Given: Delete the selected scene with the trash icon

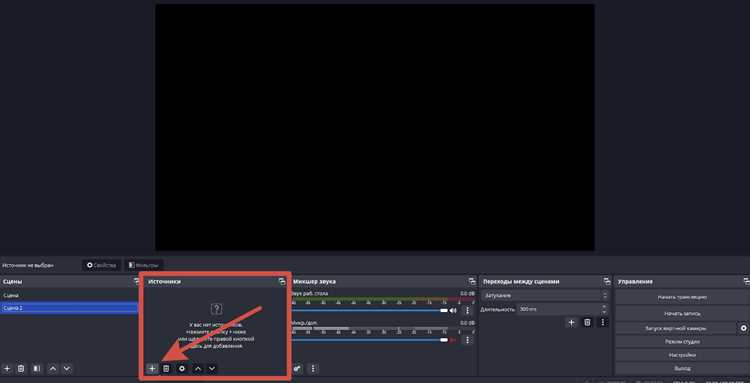Looking at the screenshot, I should [x=21, y=369].
